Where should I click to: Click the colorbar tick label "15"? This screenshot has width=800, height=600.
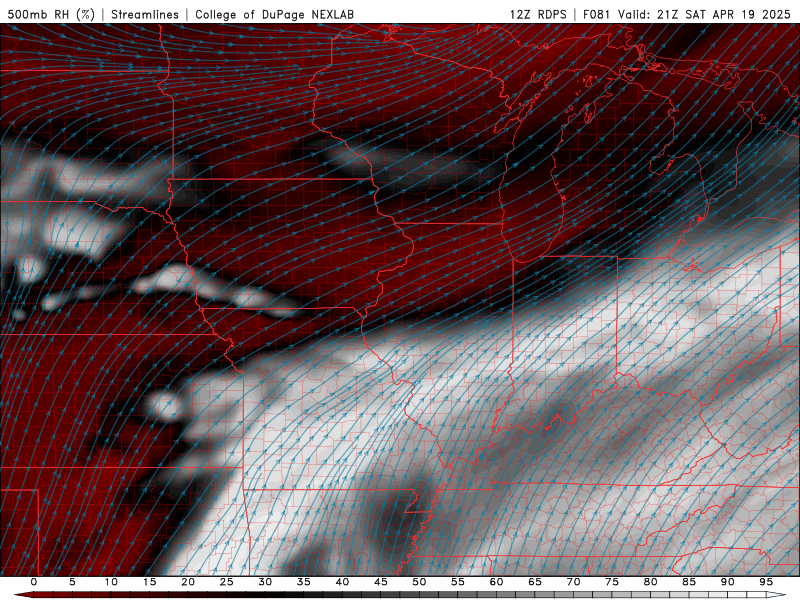pyautogui.click(x=149, y=582)
